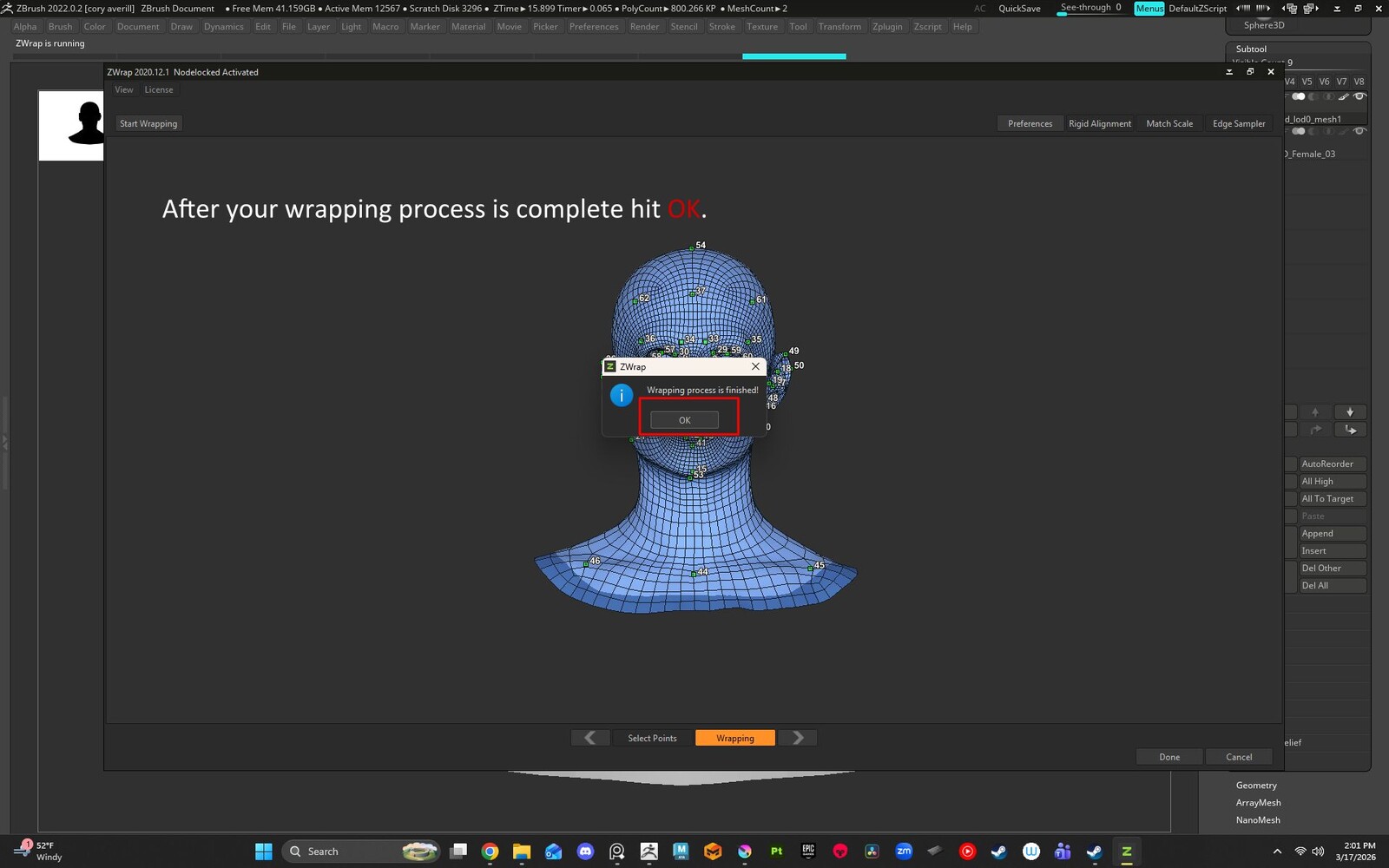Image resolution: width=1389 pixels, height=868 pixels.
Task: Click the All High button
Action: pyautogui.click(x=1333, y=482)
